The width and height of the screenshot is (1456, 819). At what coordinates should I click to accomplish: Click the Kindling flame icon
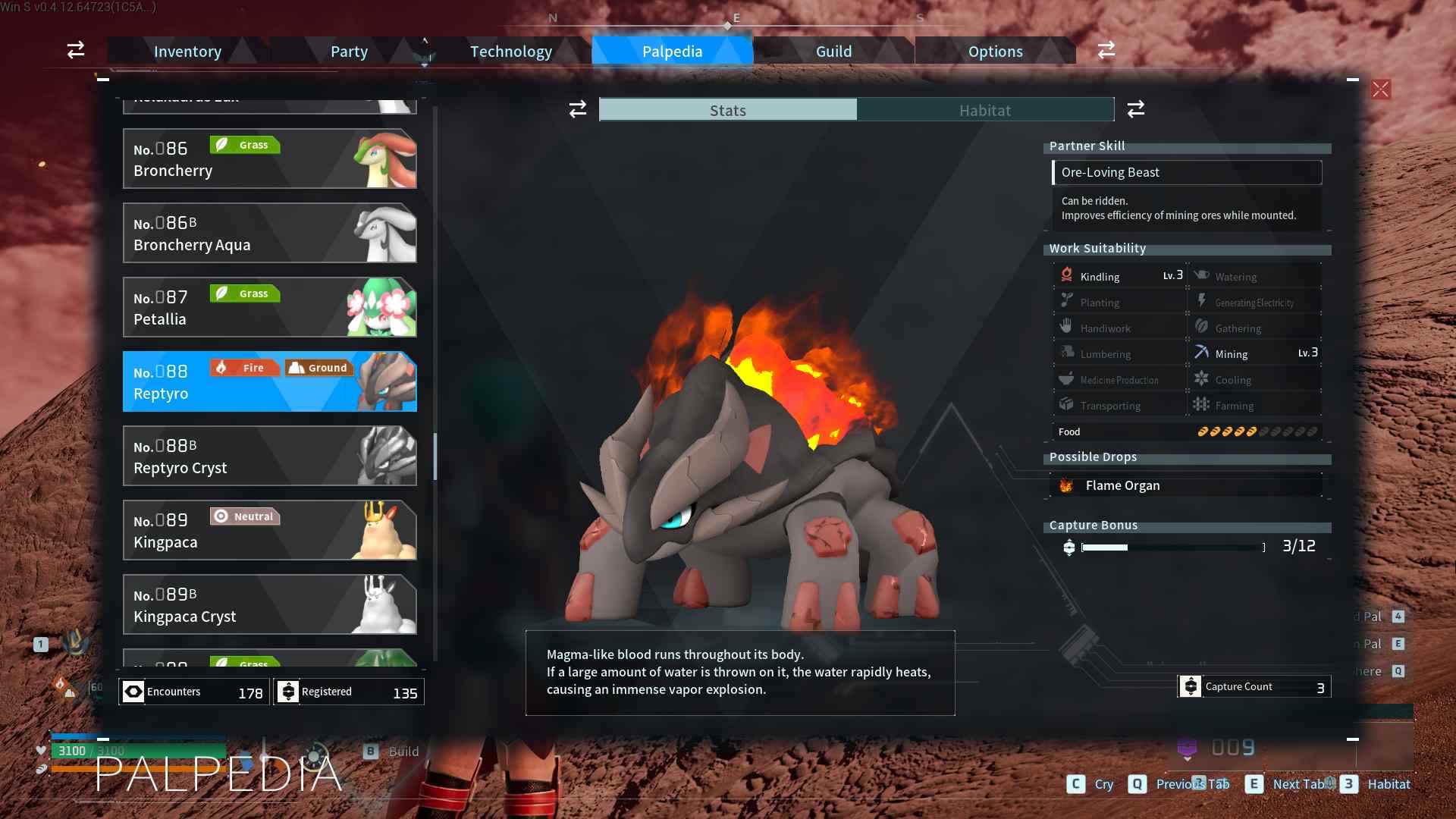point(1066,275)
